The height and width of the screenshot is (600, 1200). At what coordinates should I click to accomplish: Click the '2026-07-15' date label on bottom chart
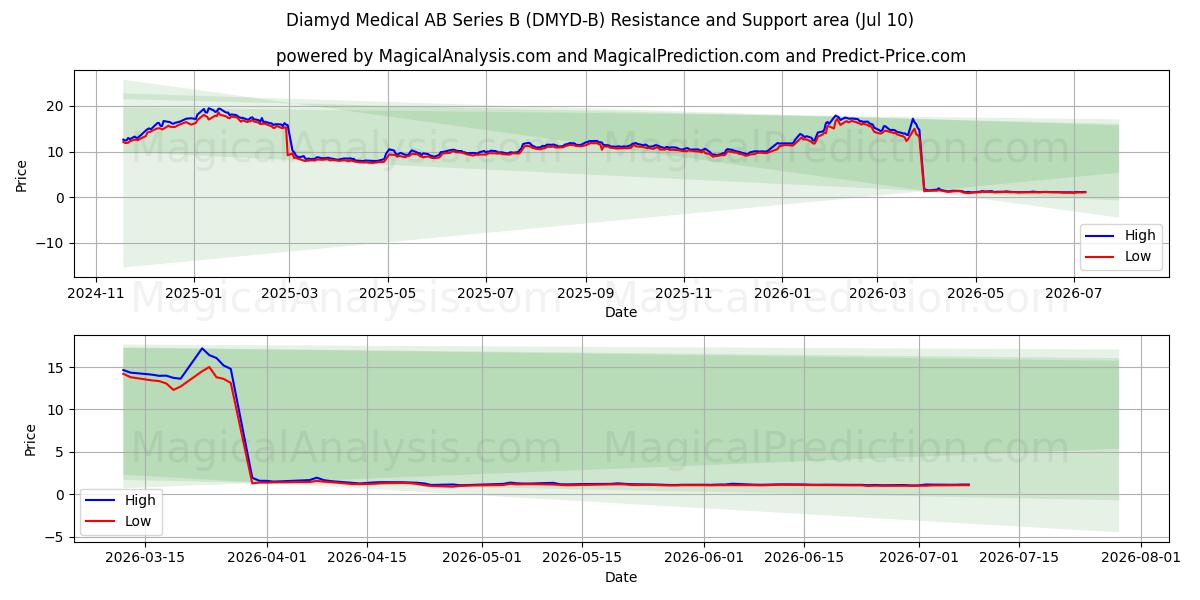1019,560
